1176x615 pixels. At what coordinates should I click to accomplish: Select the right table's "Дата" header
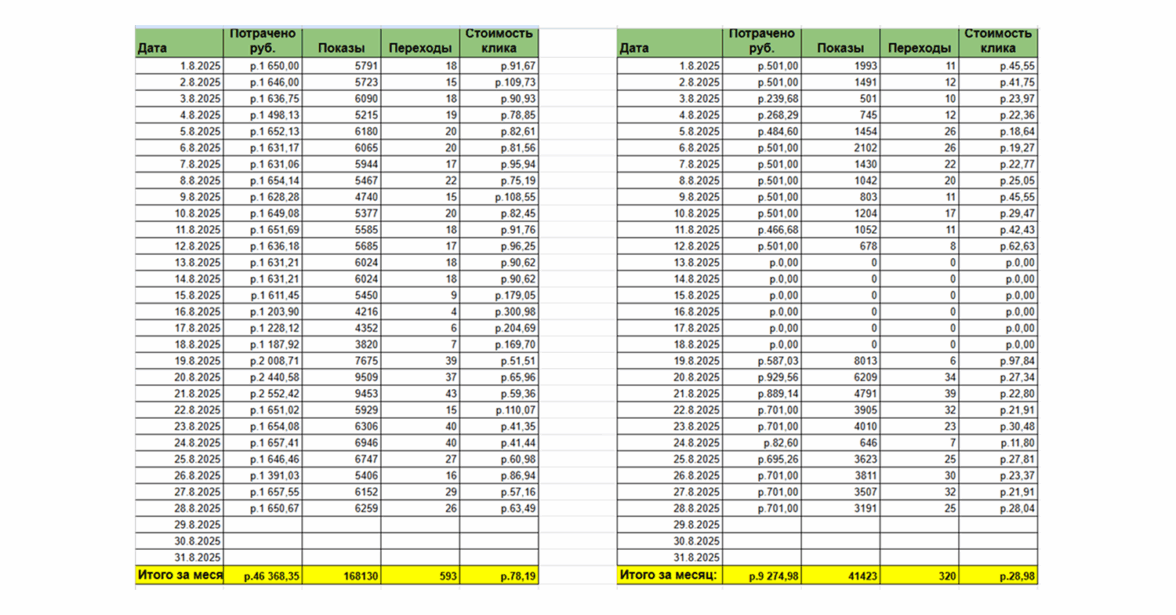670,42
